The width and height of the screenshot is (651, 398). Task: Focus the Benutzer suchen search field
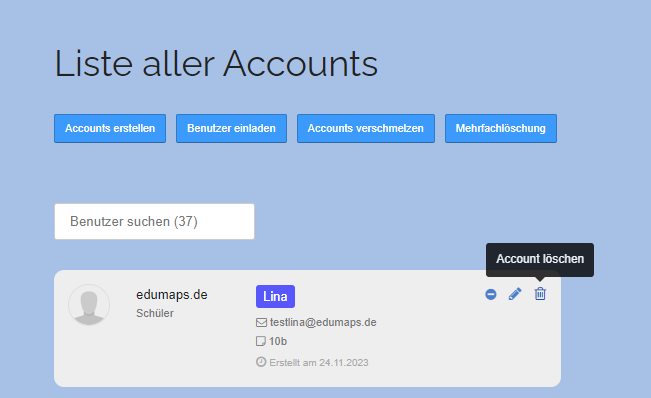click(154, 221)
